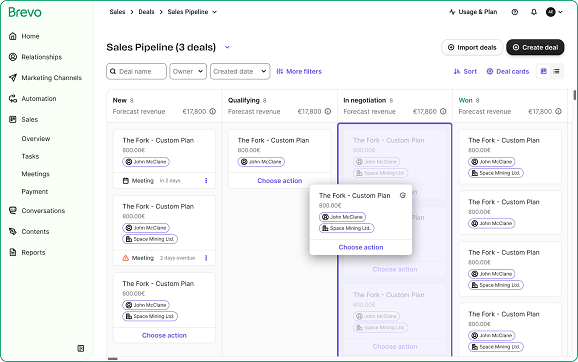Screen dimensions: 578x362
Task: Open Reports in the sidebar
Action: (27, 253)
